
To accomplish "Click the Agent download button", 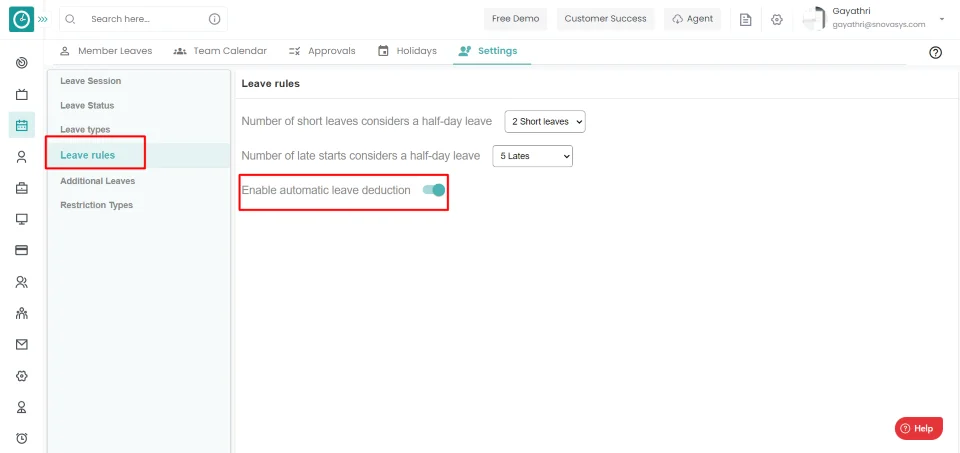I will pyautogui.click(x=692, y=19).
